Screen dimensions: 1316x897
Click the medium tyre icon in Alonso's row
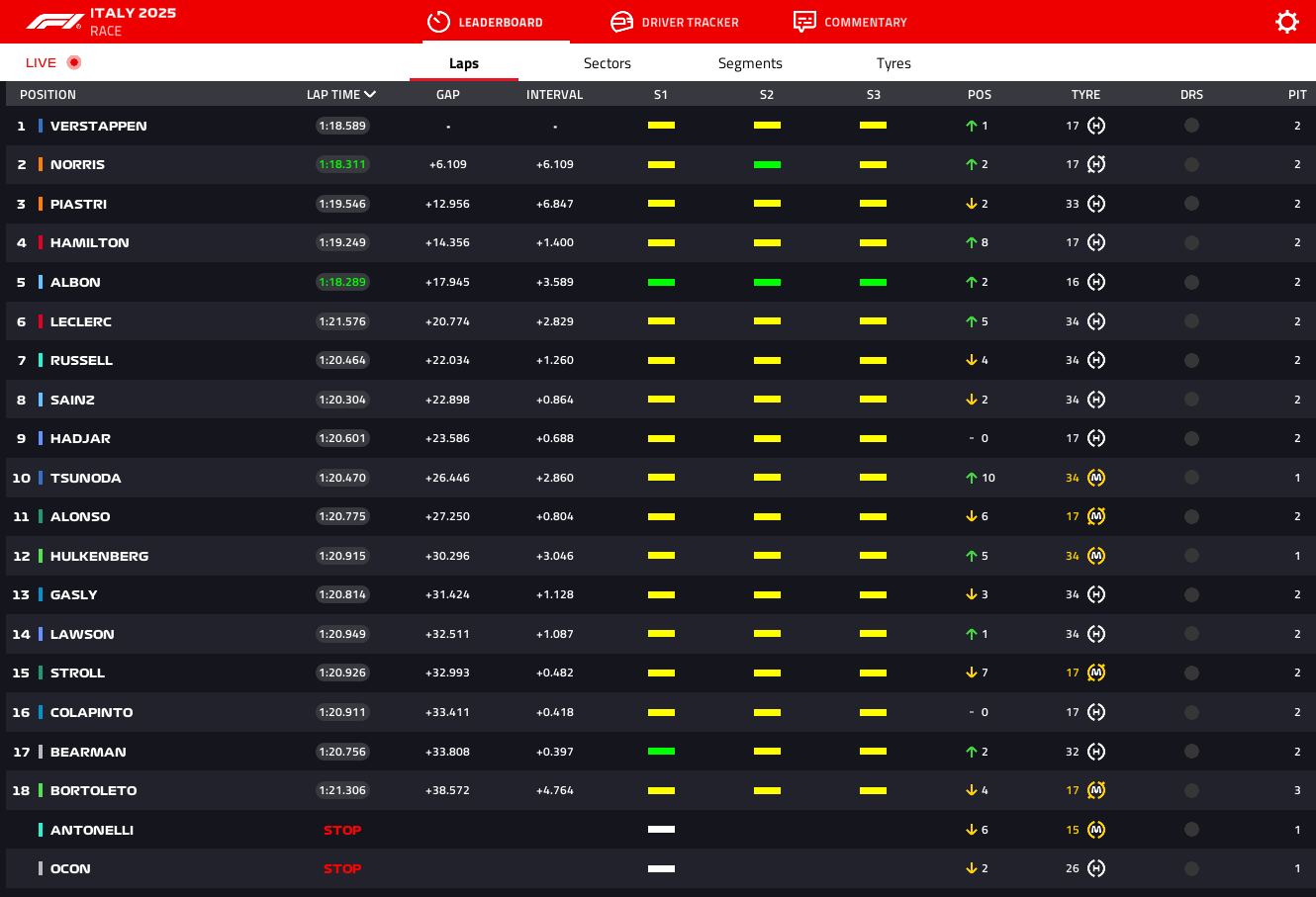tap(1096, 516)
